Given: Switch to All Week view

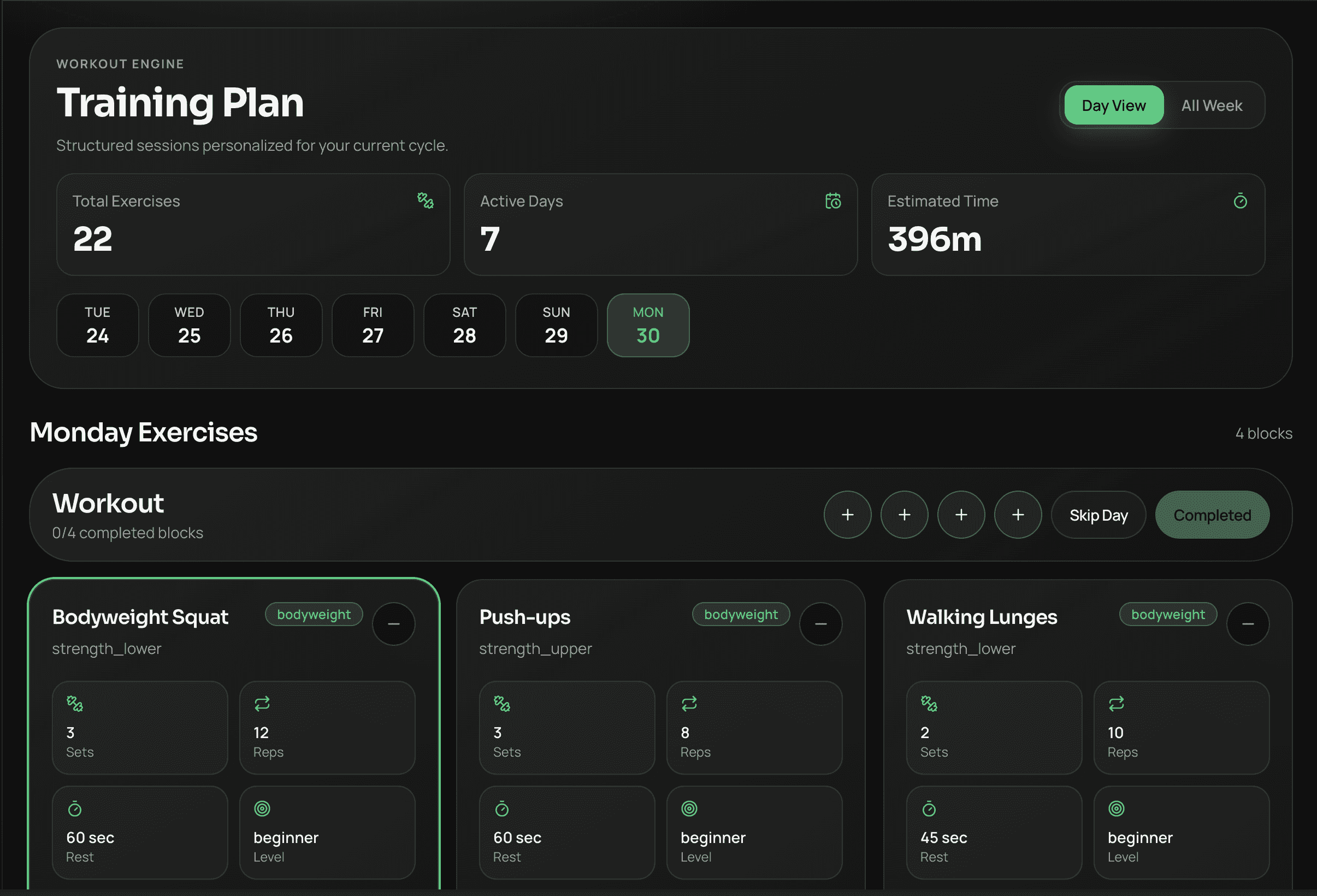Looking at the screenshot, I should (x=1211, y=105).
